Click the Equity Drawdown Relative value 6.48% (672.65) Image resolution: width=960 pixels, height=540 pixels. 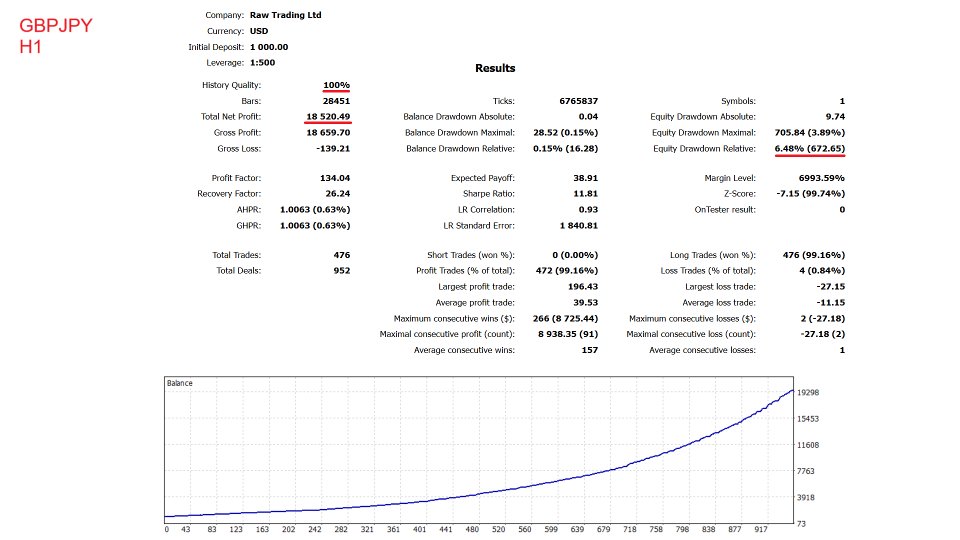809,148
